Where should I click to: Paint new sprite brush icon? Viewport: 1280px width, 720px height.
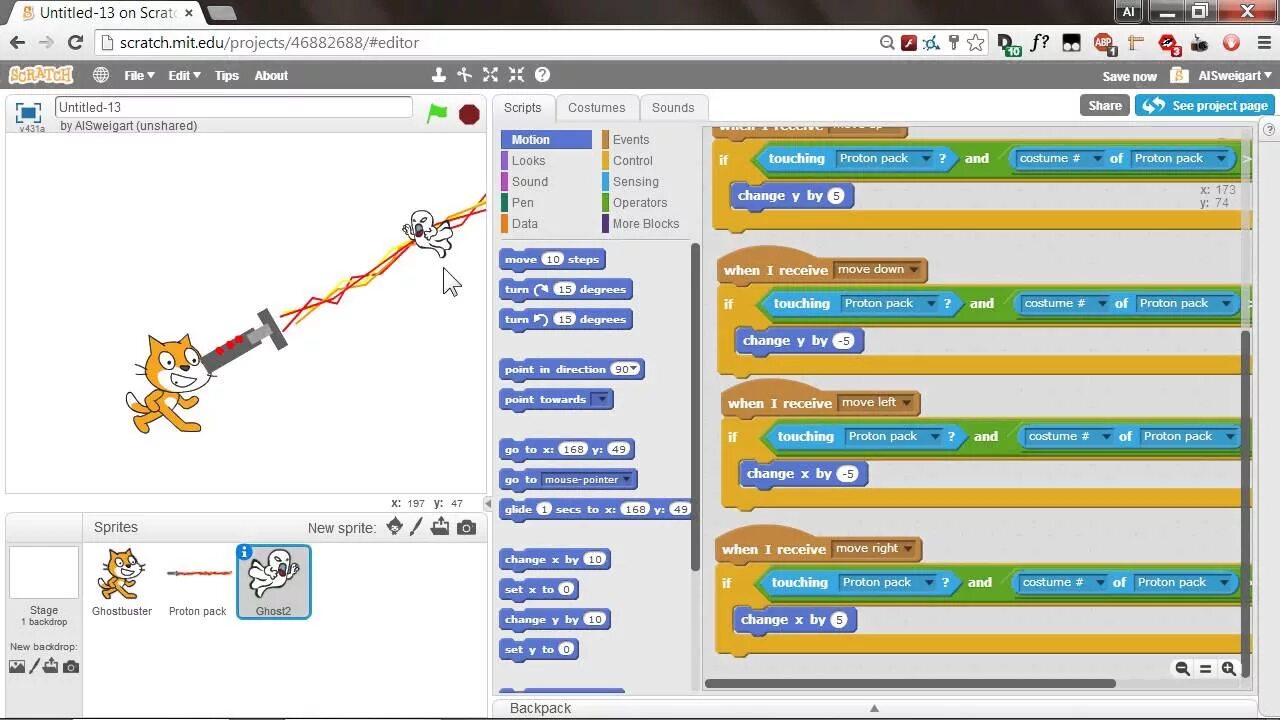[x=417, y=527]
